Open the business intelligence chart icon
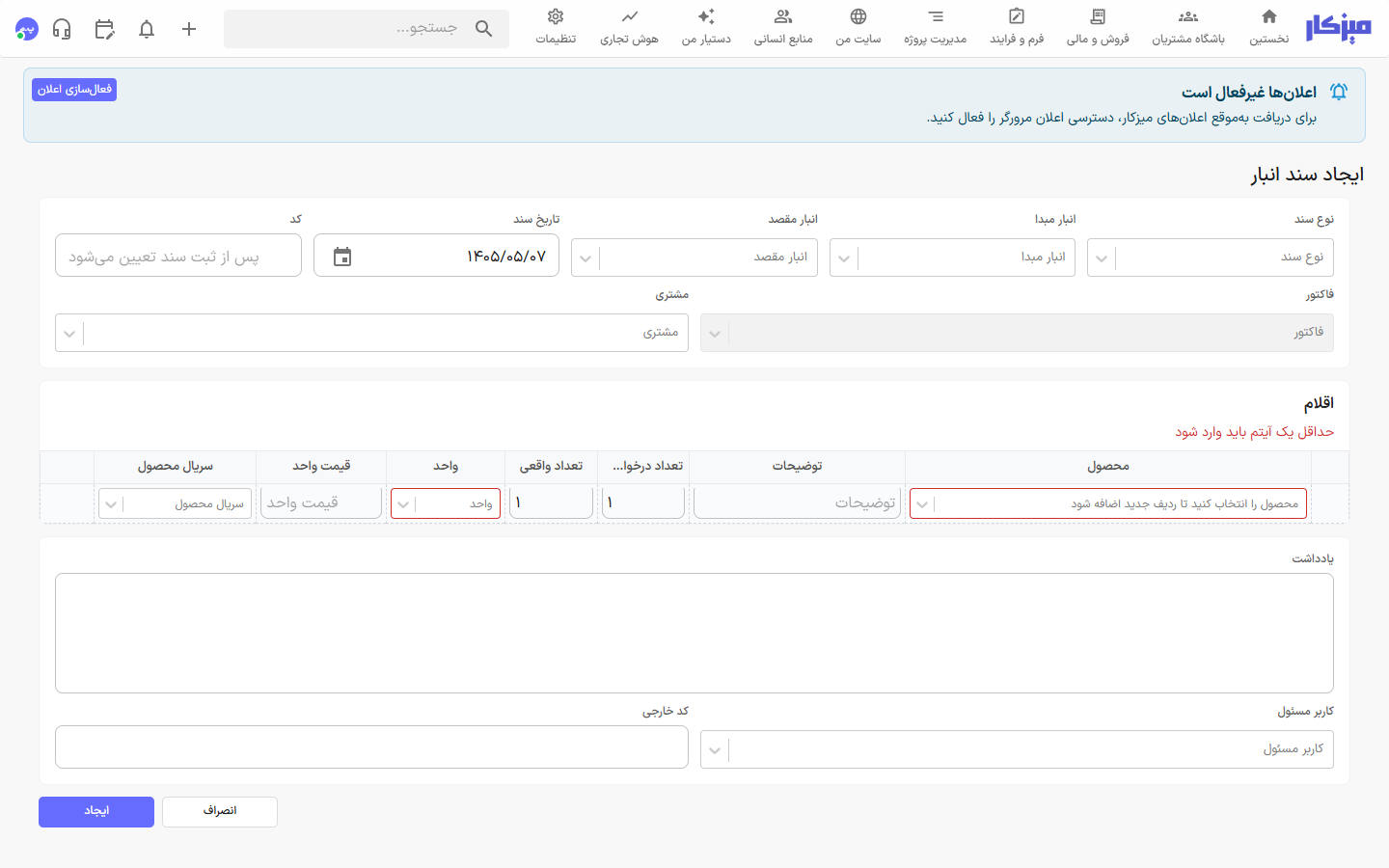 (630, 16)
